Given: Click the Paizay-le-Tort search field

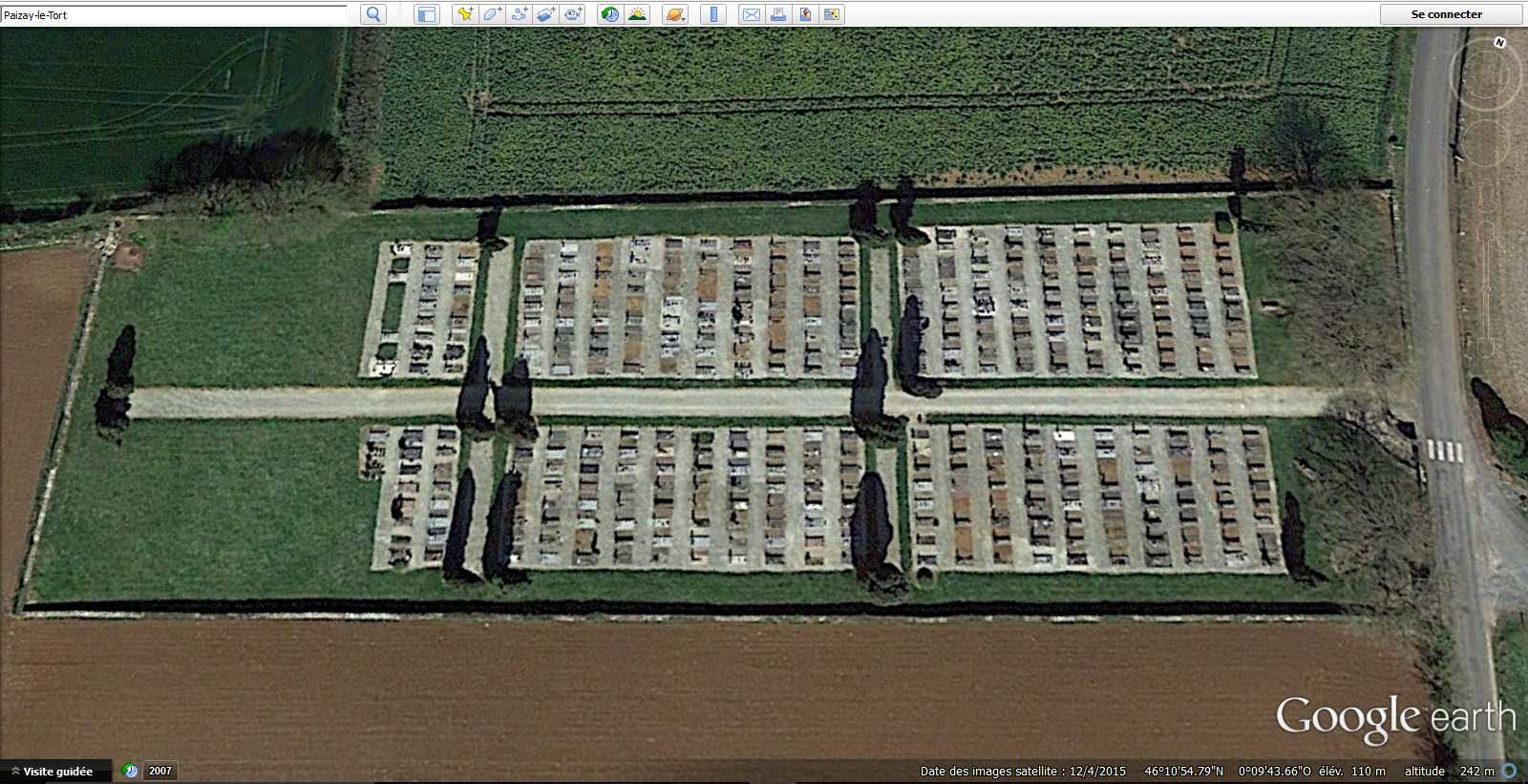Looking at the screenshot, I should pyautogui.click(x=174, y=14).
